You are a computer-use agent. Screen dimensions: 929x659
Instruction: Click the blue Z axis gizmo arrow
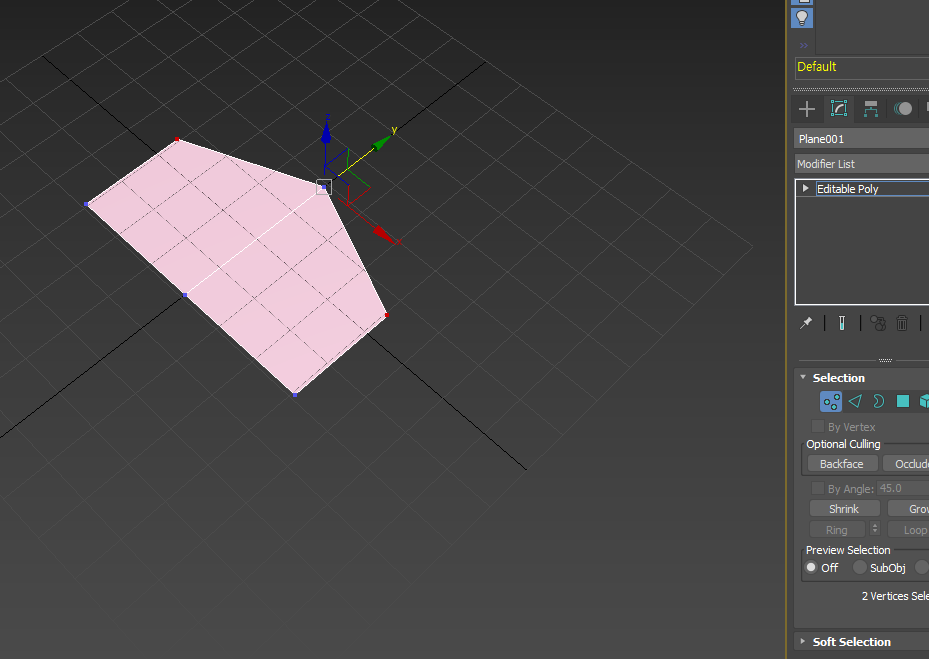coord(326,132)
